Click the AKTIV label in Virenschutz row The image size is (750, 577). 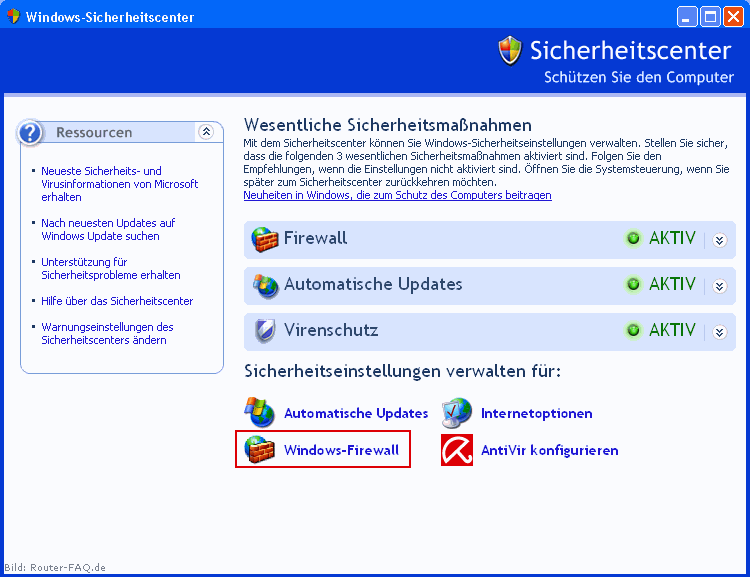pos(672,330)
